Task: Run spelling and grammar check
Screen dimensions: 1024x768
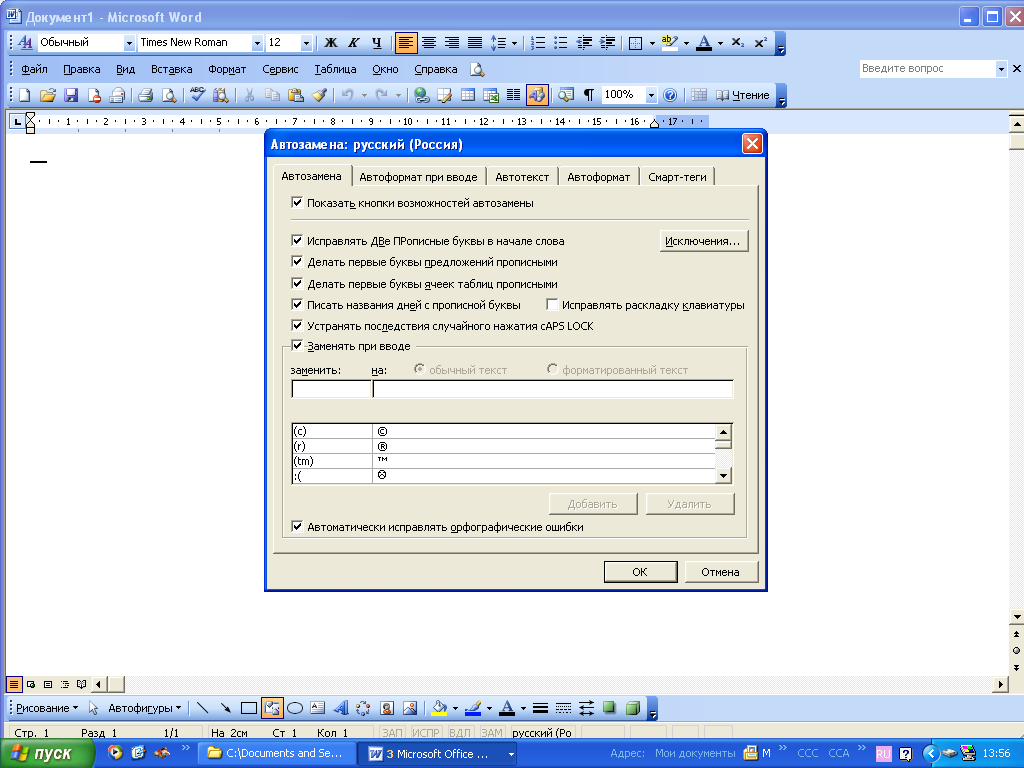Action: (x=197, y=95)
